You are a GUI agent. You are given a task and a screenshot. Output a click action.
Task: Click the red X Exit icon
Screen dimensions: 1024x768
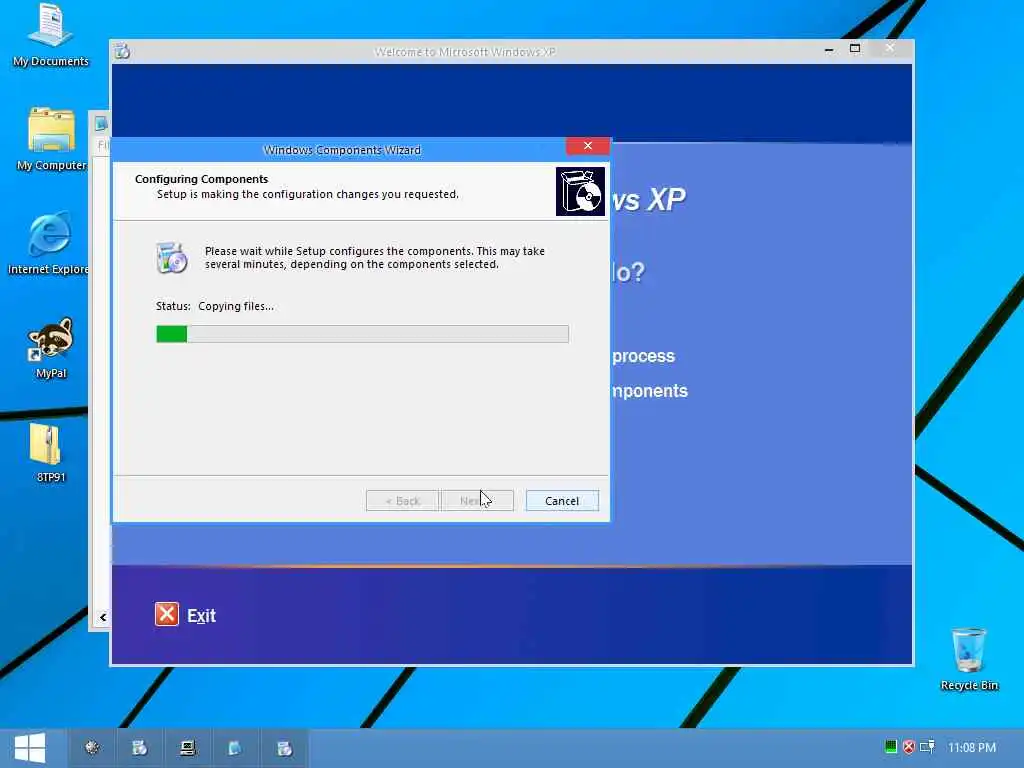pos(167,615)
